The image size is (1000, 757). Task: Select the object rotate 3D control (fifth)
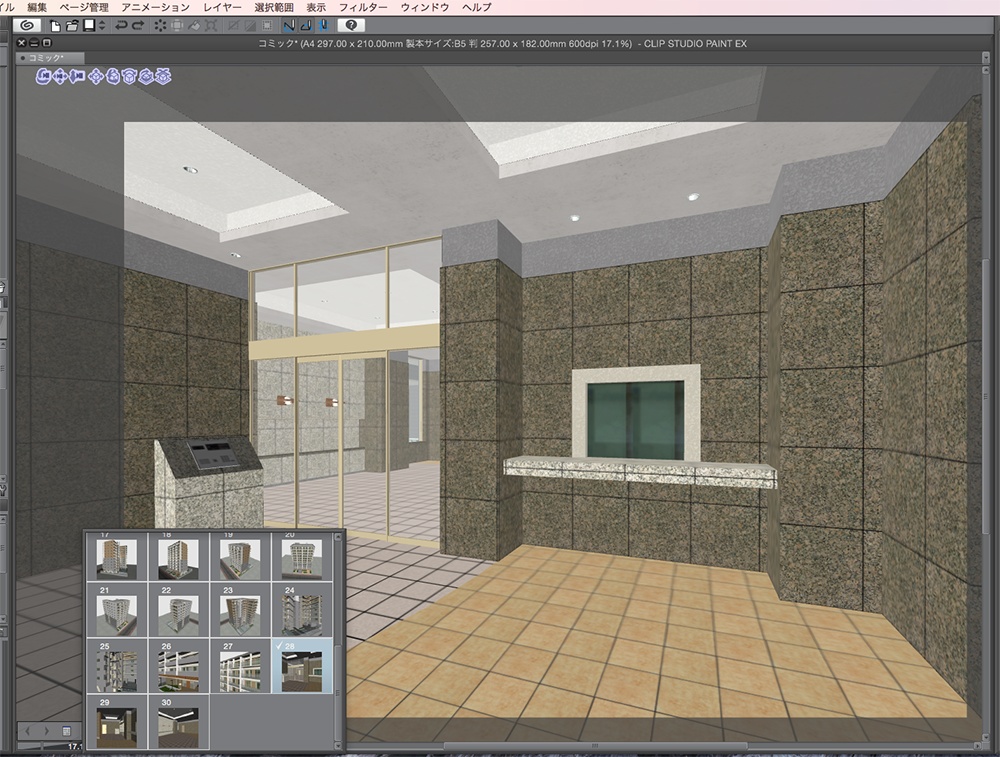[x=113, y=77]
